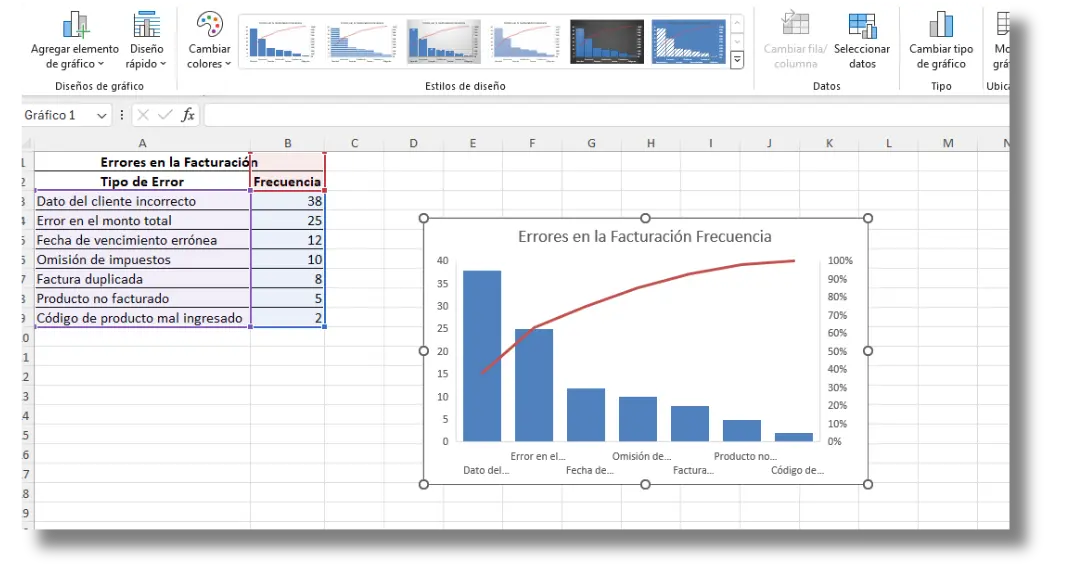1065x568 pixels.
Task: Click the frequency cell with value 38
Action: (x=287, y=201)
